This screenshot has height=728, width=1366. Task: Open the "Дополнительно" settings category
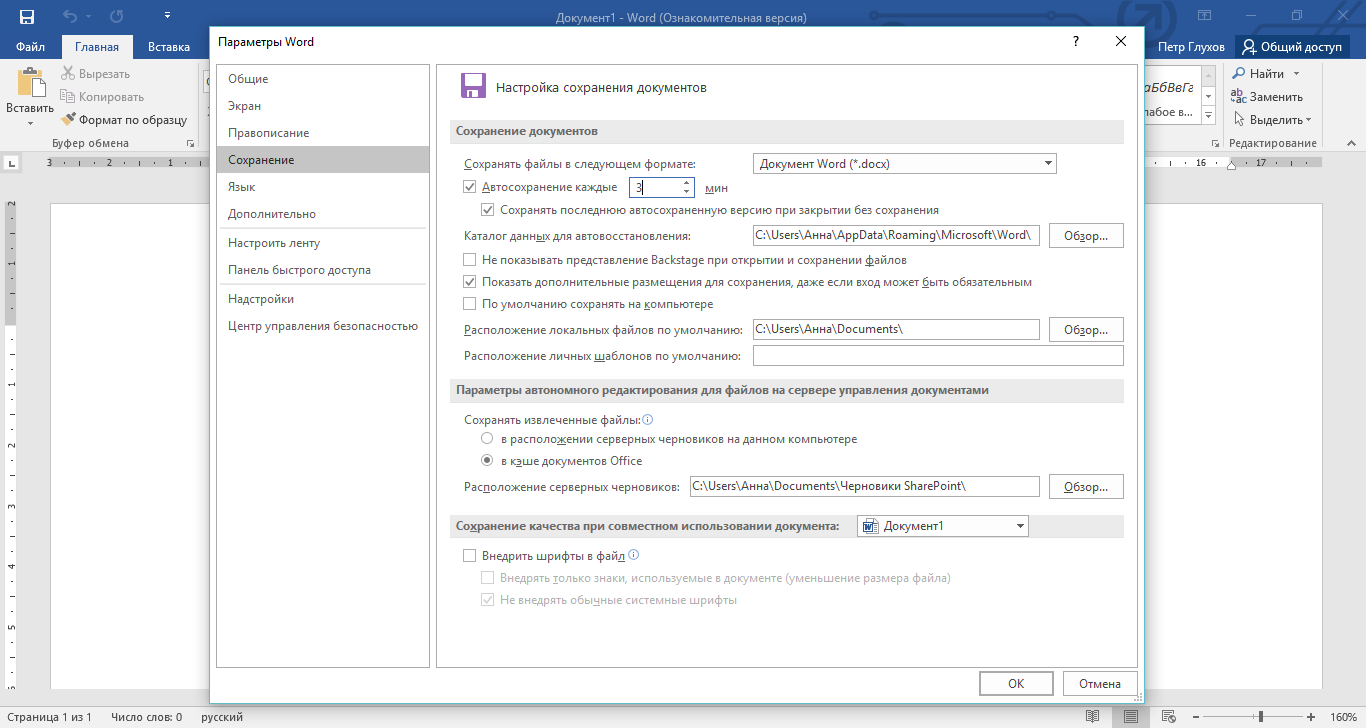272,214
